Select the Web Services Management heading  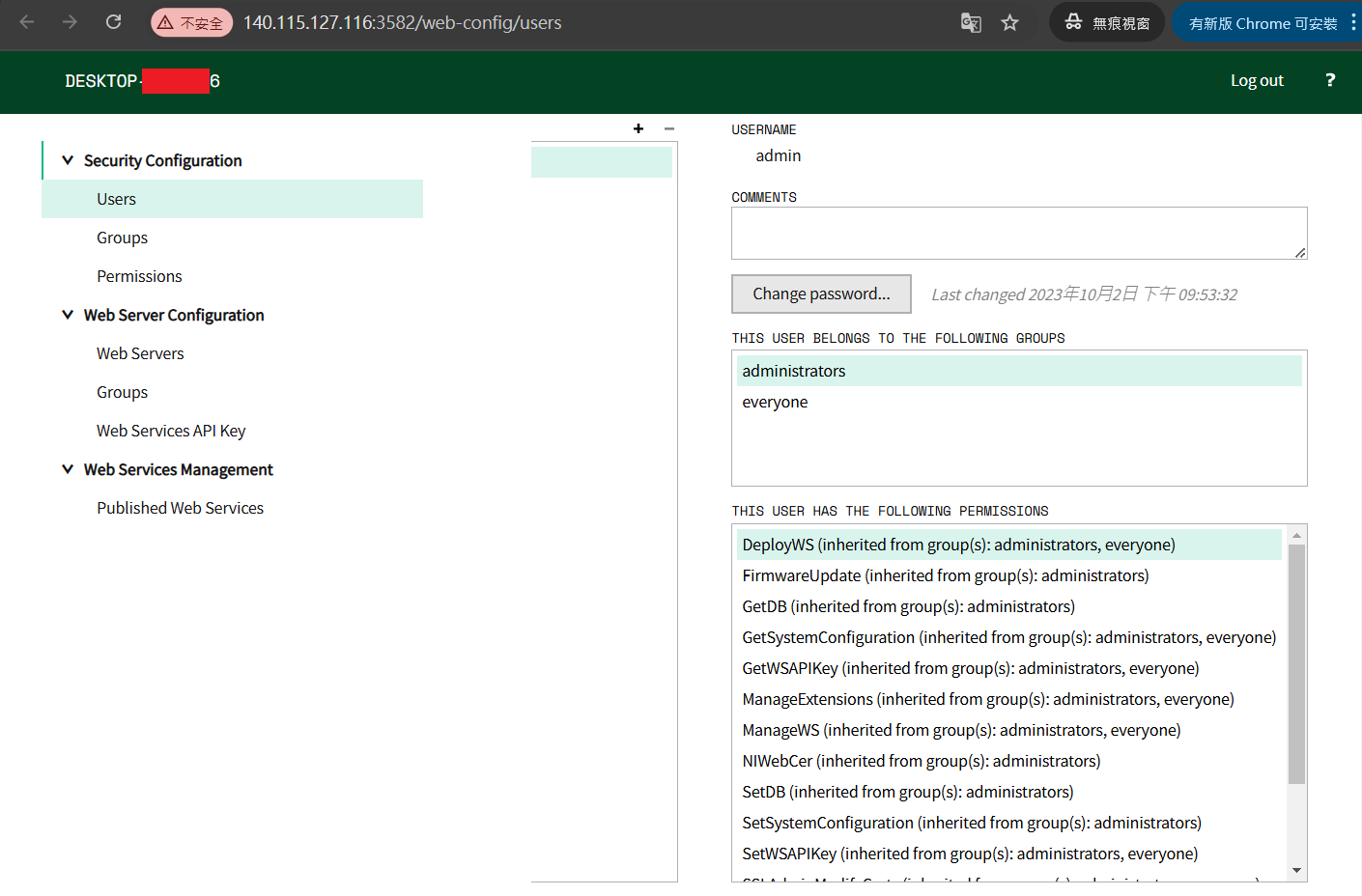coord(179,469)
